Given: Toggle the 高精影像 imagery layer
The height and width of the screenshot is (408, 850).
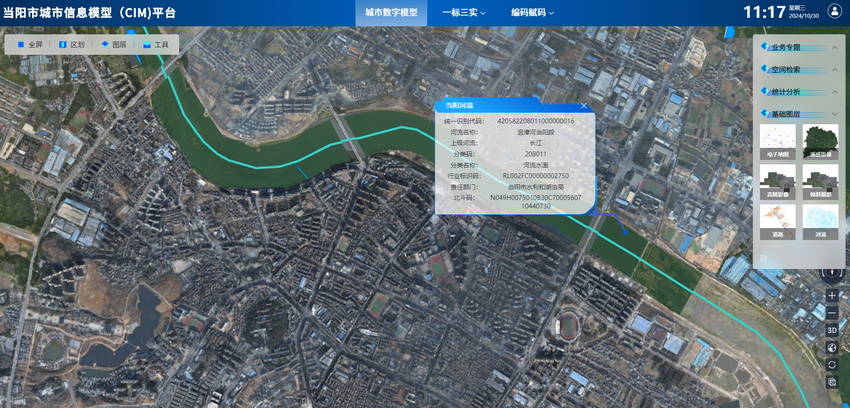Looking at the screenshot, I should 820,141.
